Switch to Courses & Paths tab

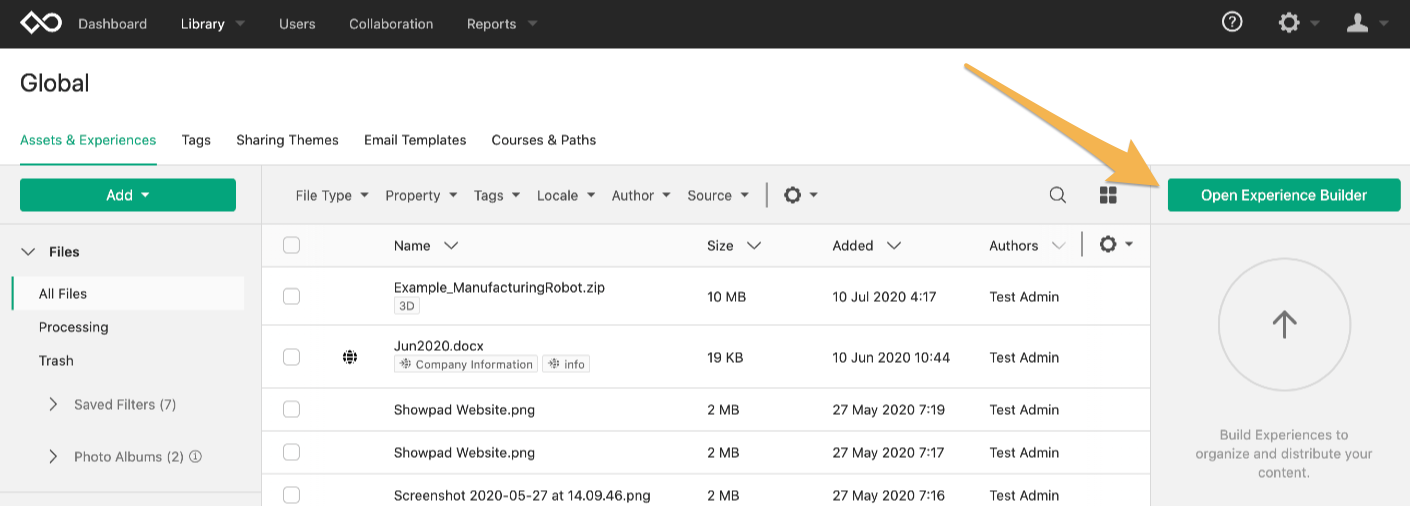(544, 140)
